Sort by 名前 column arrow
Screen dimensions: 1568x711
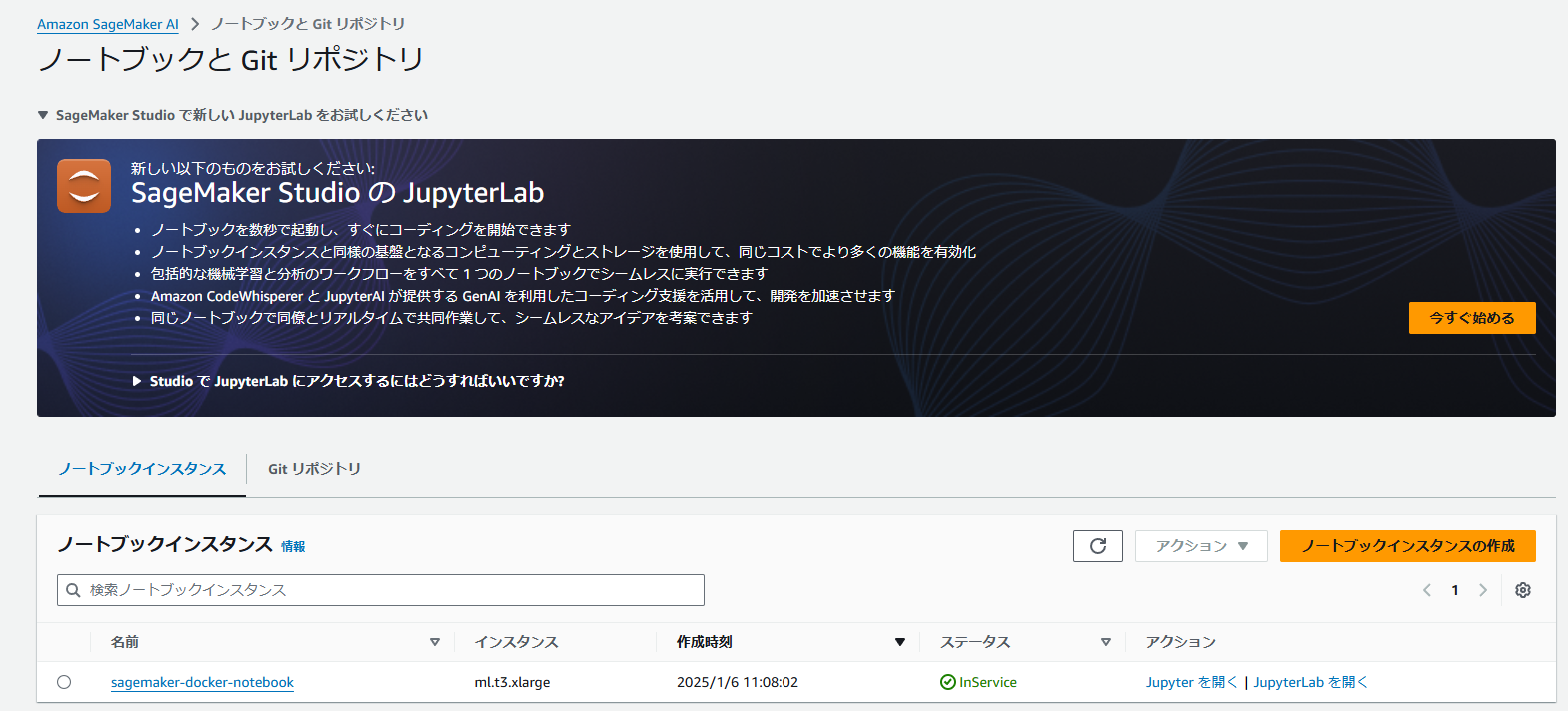(435, 642)
